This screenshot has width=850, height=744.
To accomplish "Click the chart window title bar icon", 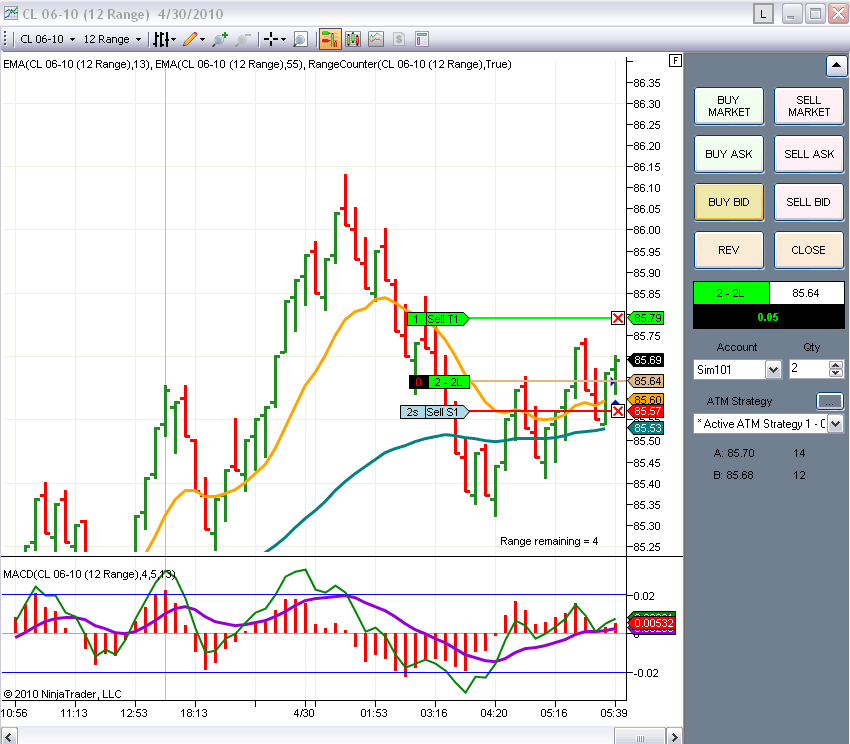I will pyautogui.click(x=10, y=14).
